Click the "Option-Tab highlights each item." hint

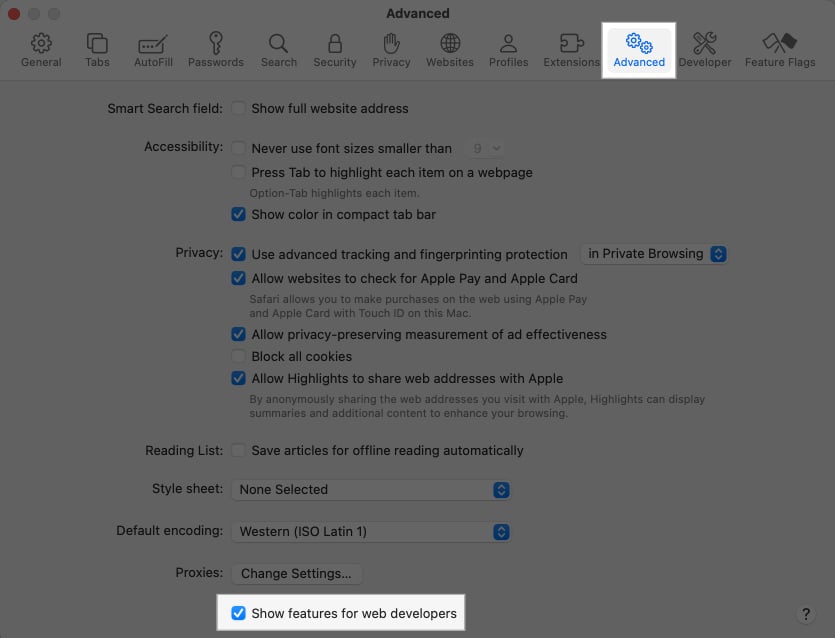pos(334,193)
